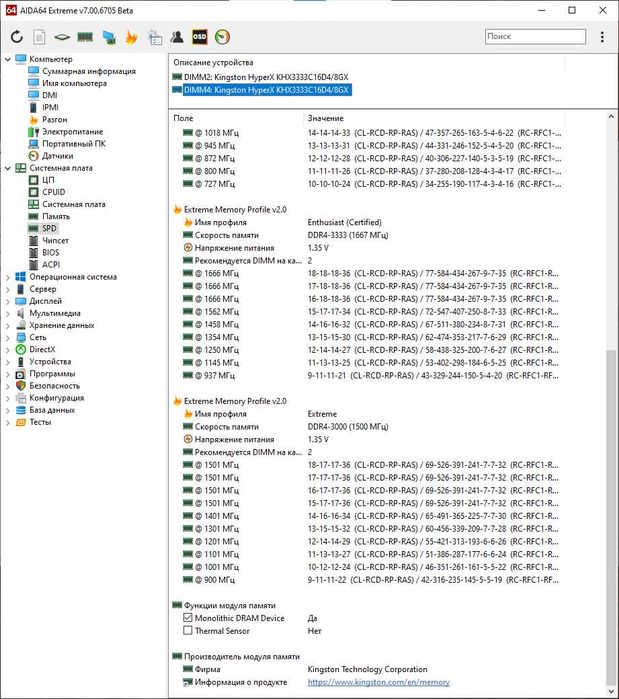Expand the Сервер tree node
Image resolution: width=619 pixels, height=699 pixels.
pyautogui.click(x=8, y=289)
